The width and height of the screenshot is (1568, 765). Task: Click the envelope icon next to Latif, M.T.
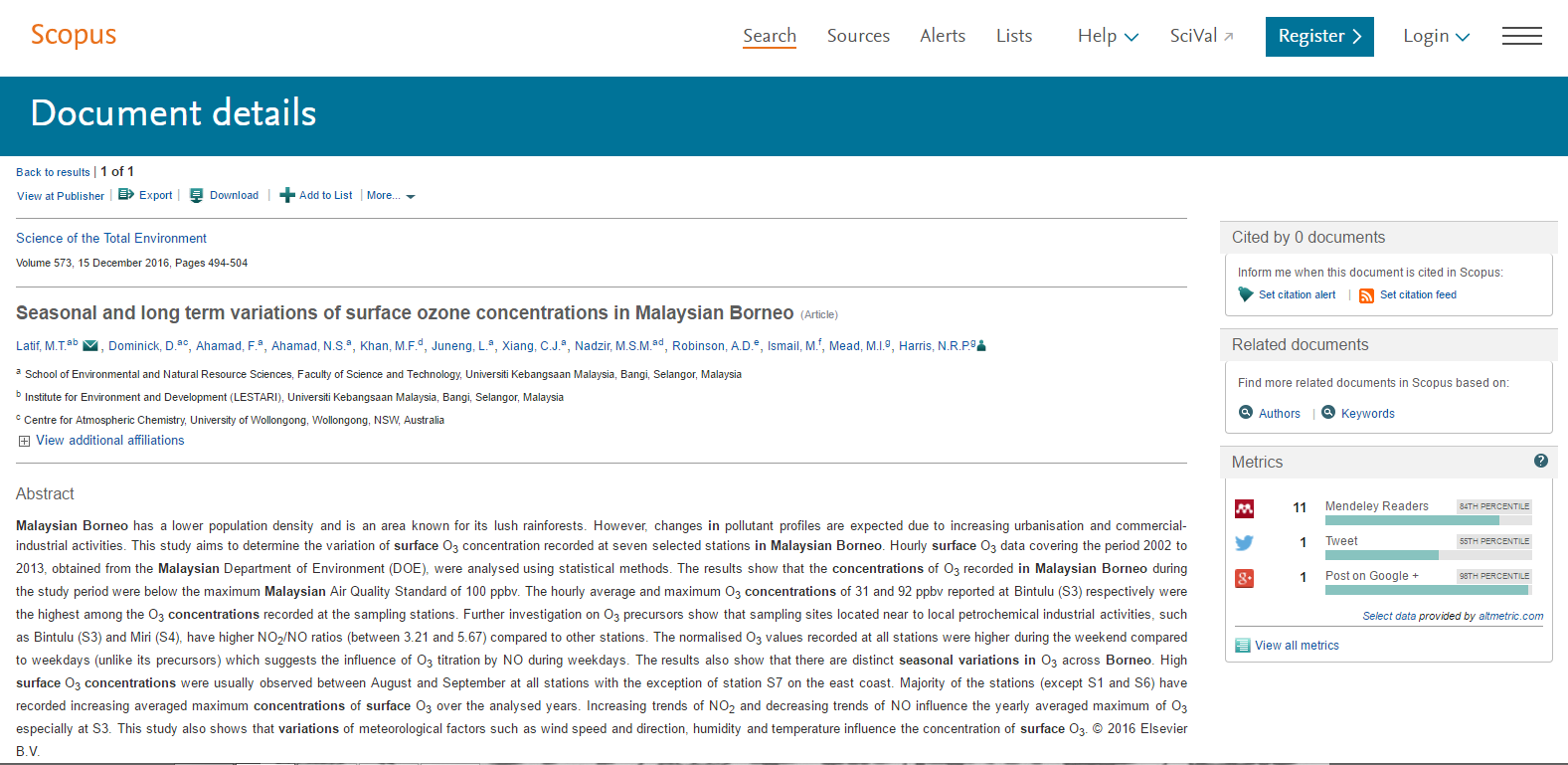point(90,346)
